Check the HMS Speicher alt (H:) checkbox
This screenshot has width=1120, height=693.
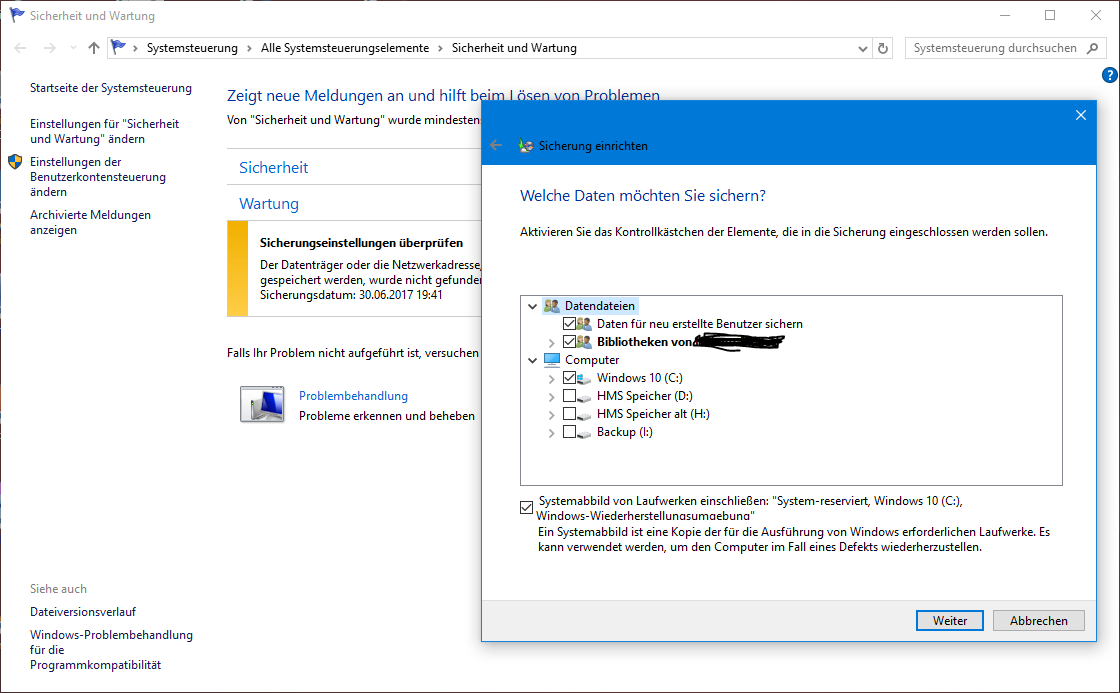(569, 414)
